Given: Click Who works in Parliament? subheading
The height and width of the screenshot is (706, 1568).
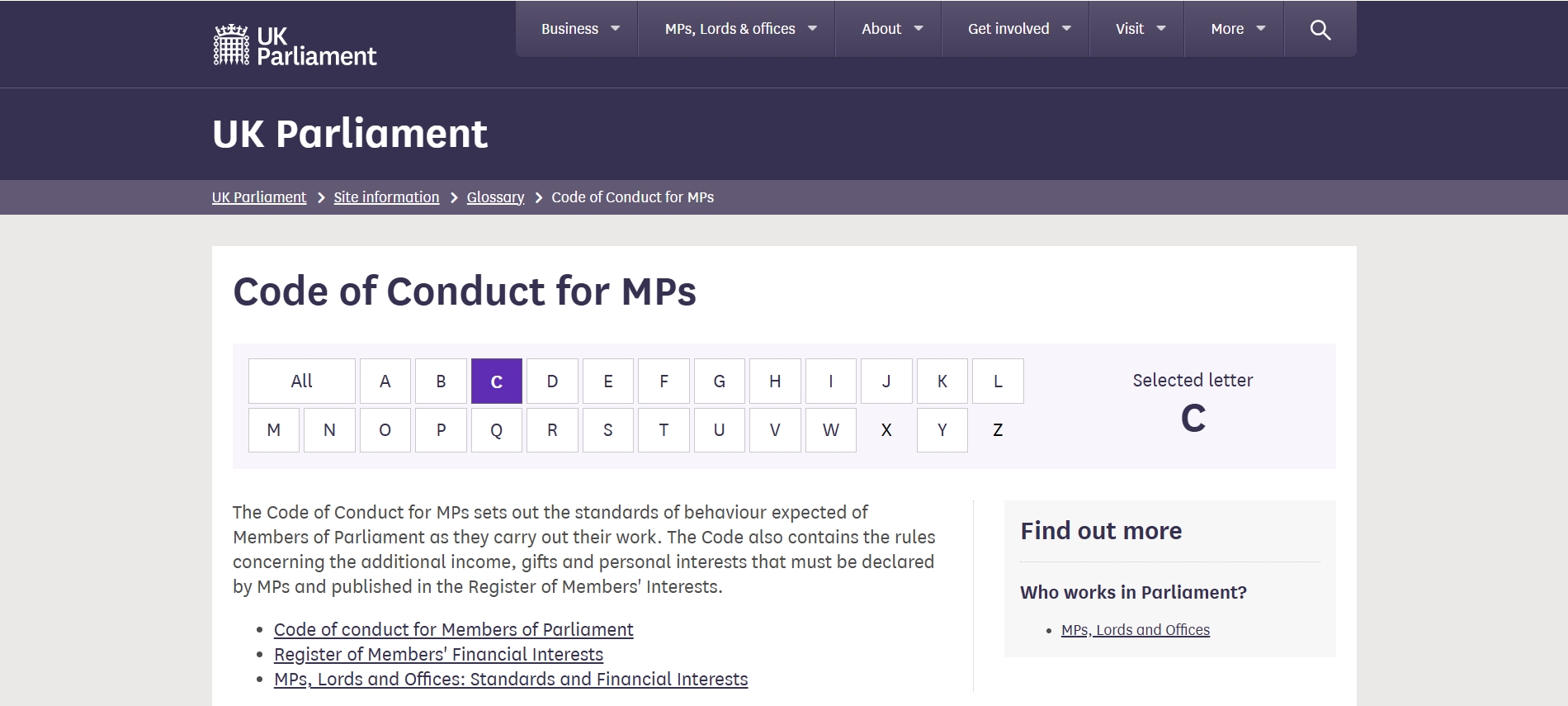Looking at the screenshot, I should [x=1133, y=593].
